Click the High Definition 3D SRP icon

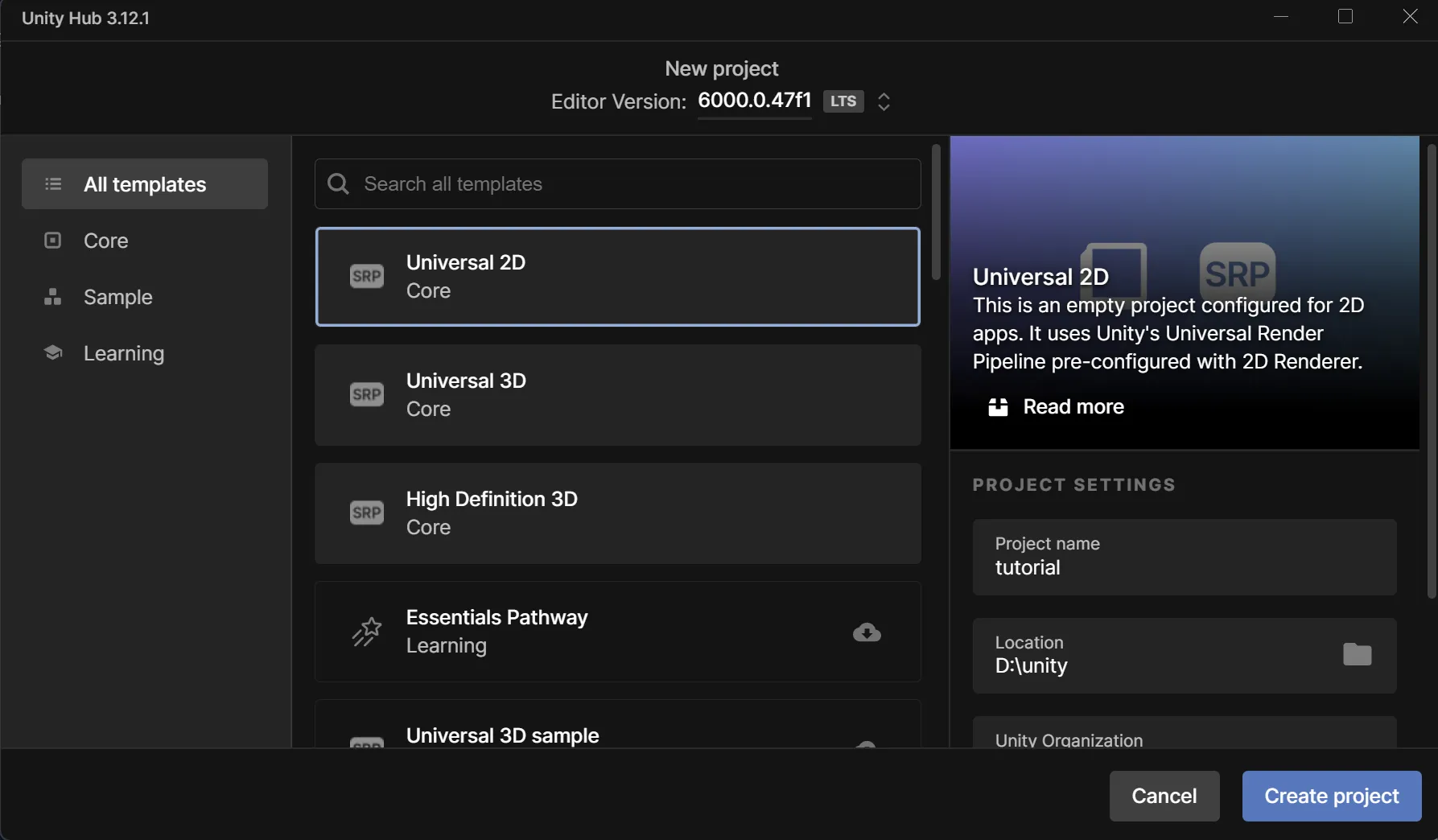click(x=366, y=513)
